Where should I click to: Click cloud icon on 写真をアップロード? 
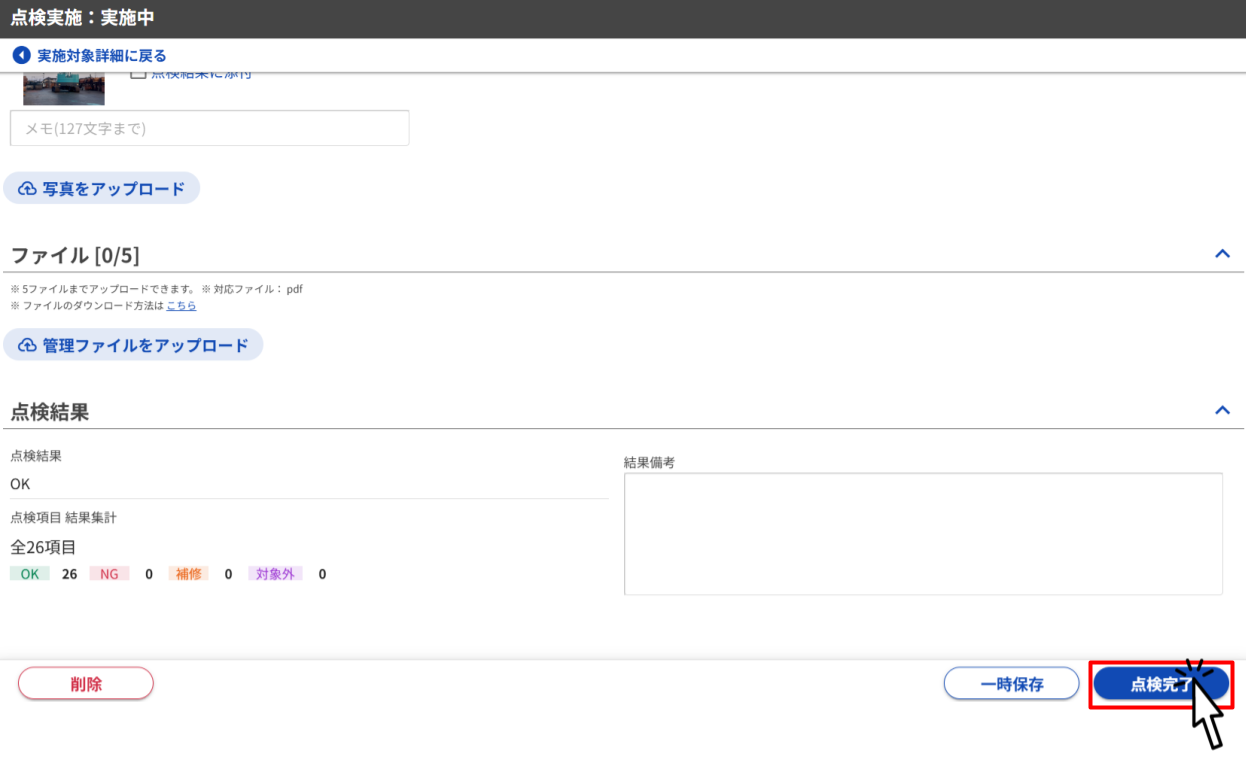28,189
